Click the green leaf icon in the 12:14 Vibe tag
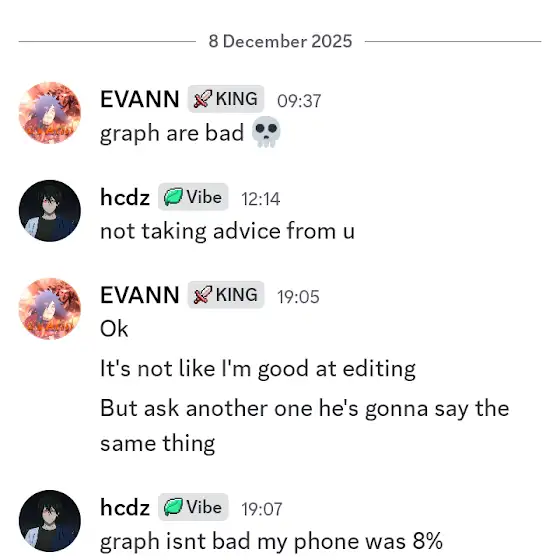The image size is (560, 560). coord(173,197)
